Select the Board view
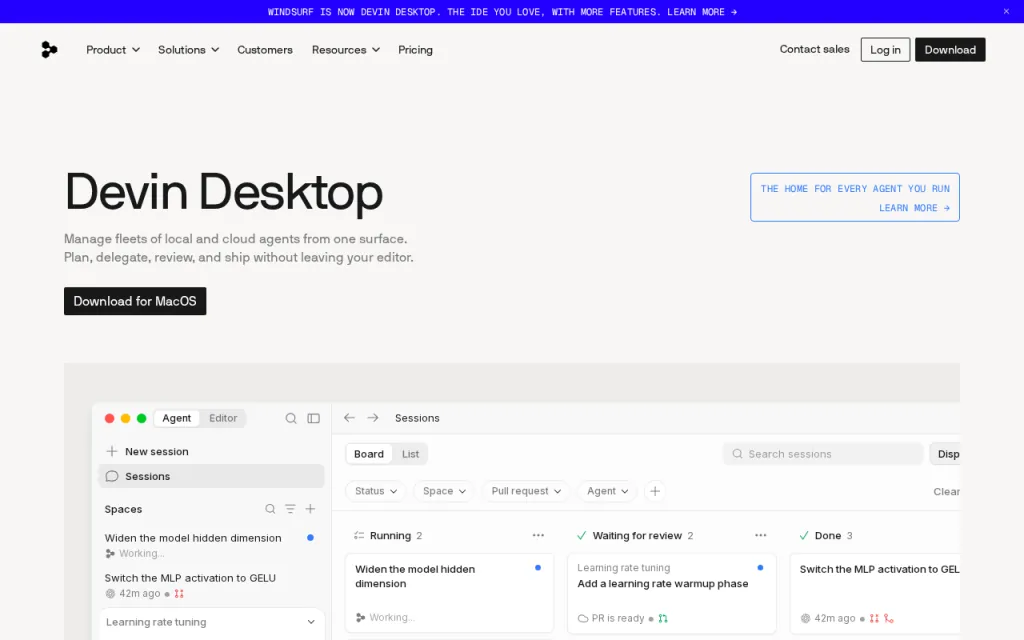Screen dimensions: 1024x640 (369, 454)
